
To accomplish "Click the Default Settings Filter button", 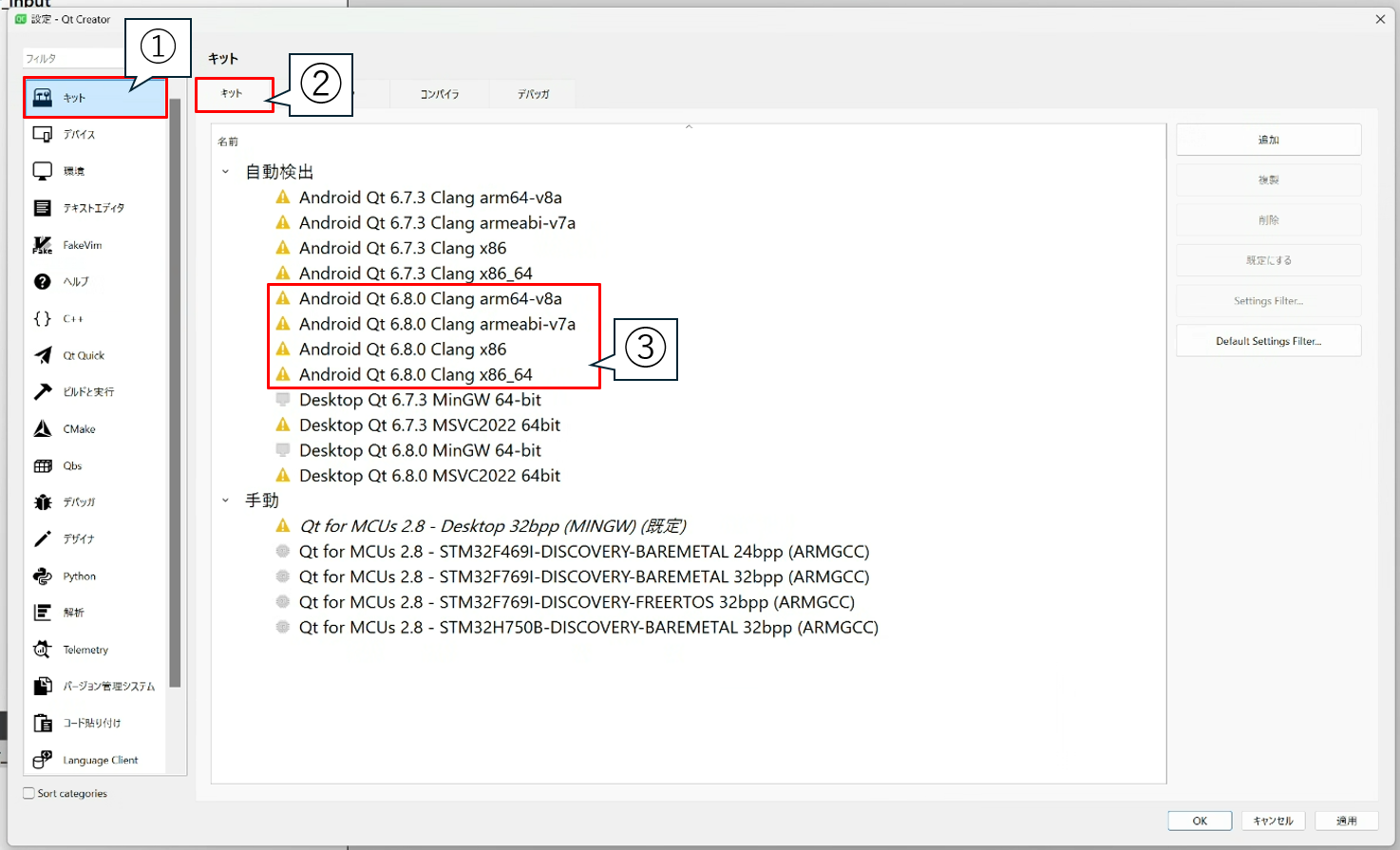I will coord(1268,341).
